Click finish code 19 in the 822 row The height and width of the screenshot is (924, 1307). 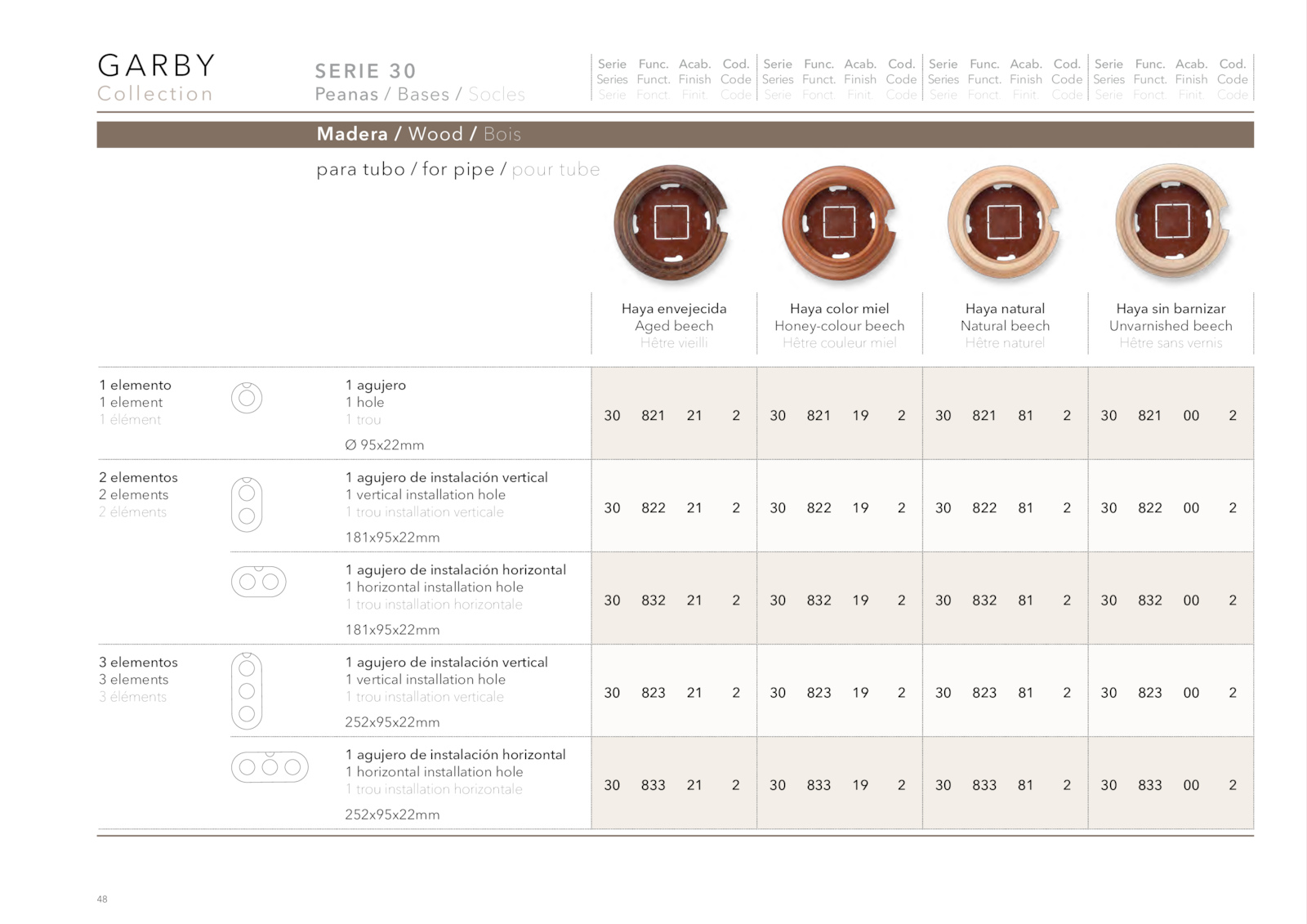click(860, 507)
